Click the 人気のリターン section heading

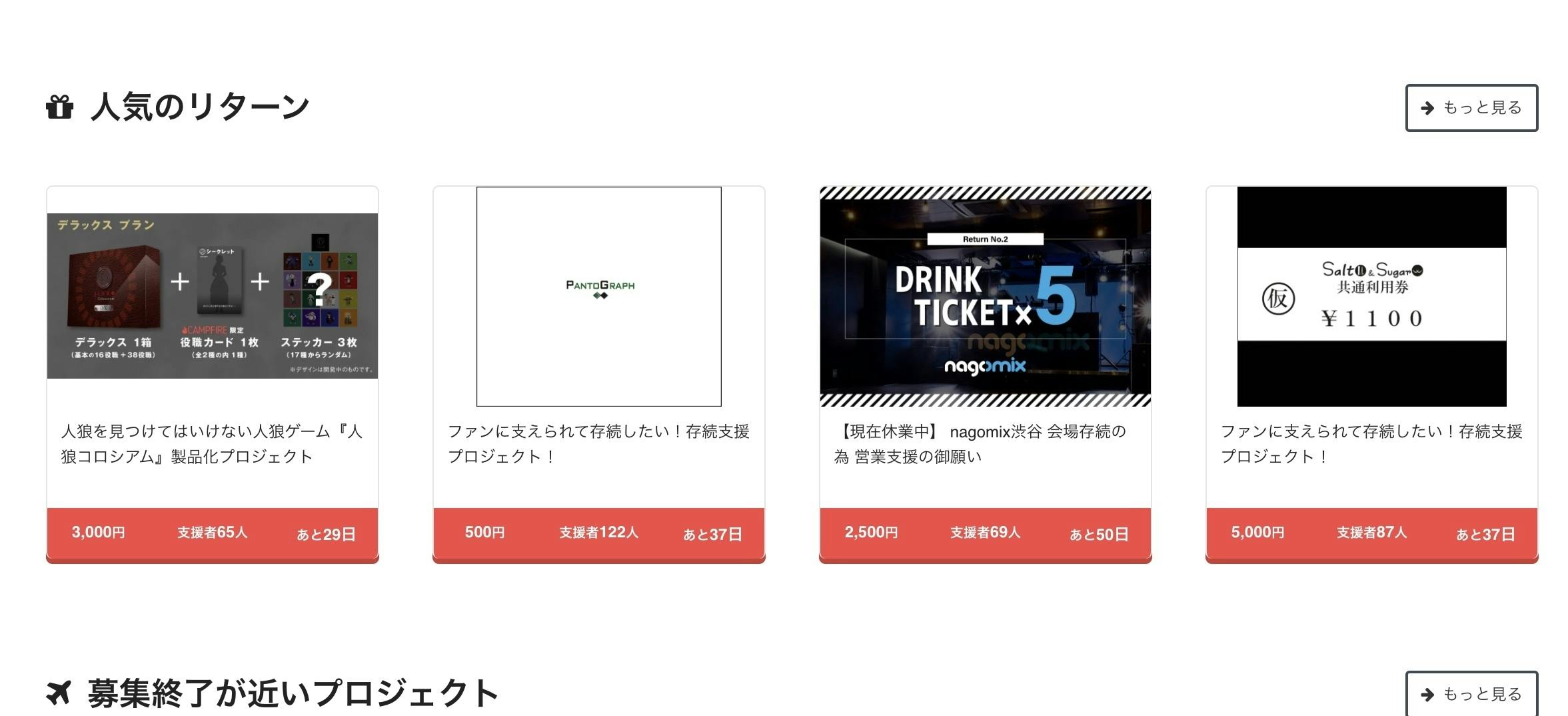pos(200,107)
